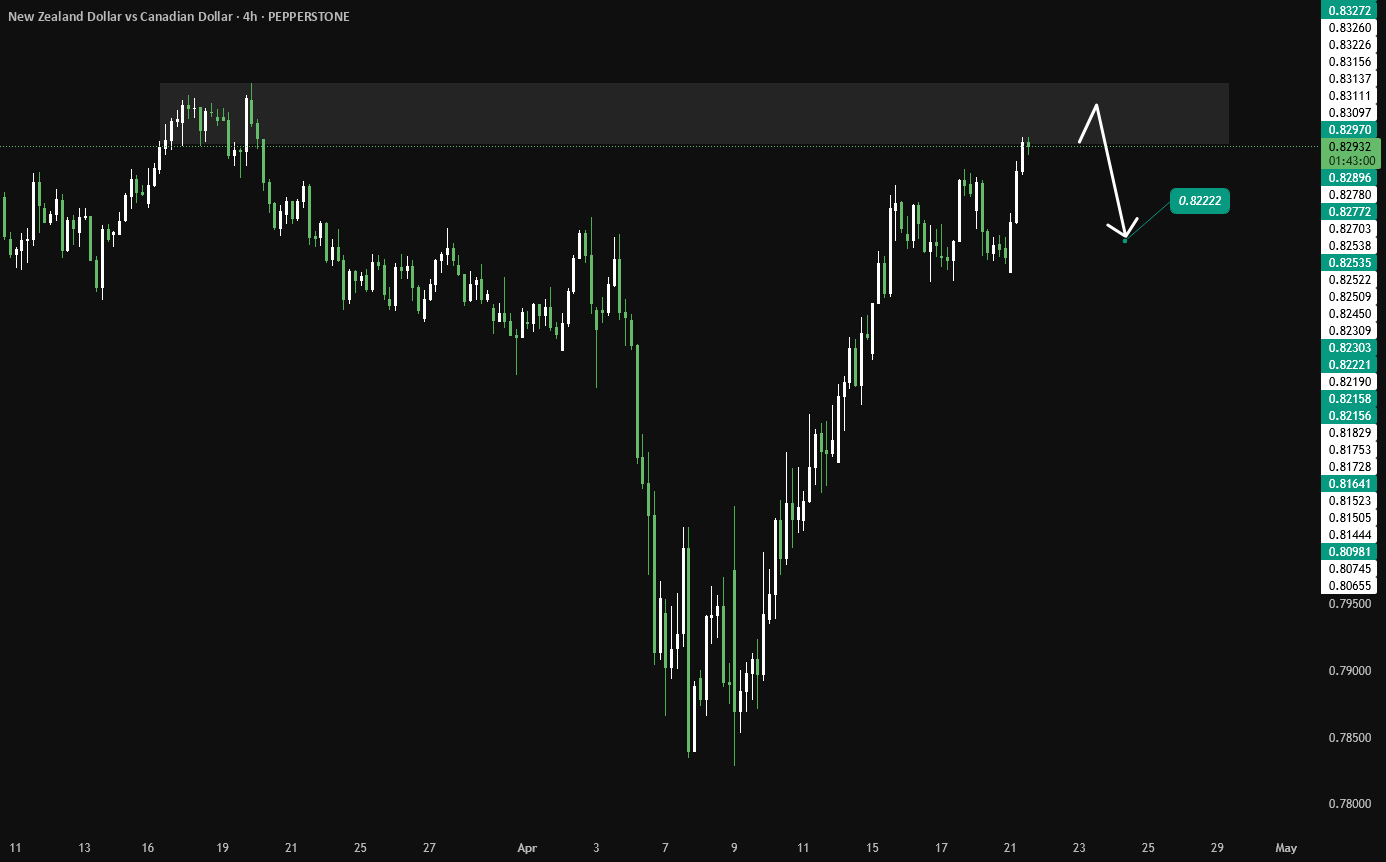The width and height of the screenshot is (1386, 862).
Task: Click the May label on time axis
Action: click(1286, 848)
